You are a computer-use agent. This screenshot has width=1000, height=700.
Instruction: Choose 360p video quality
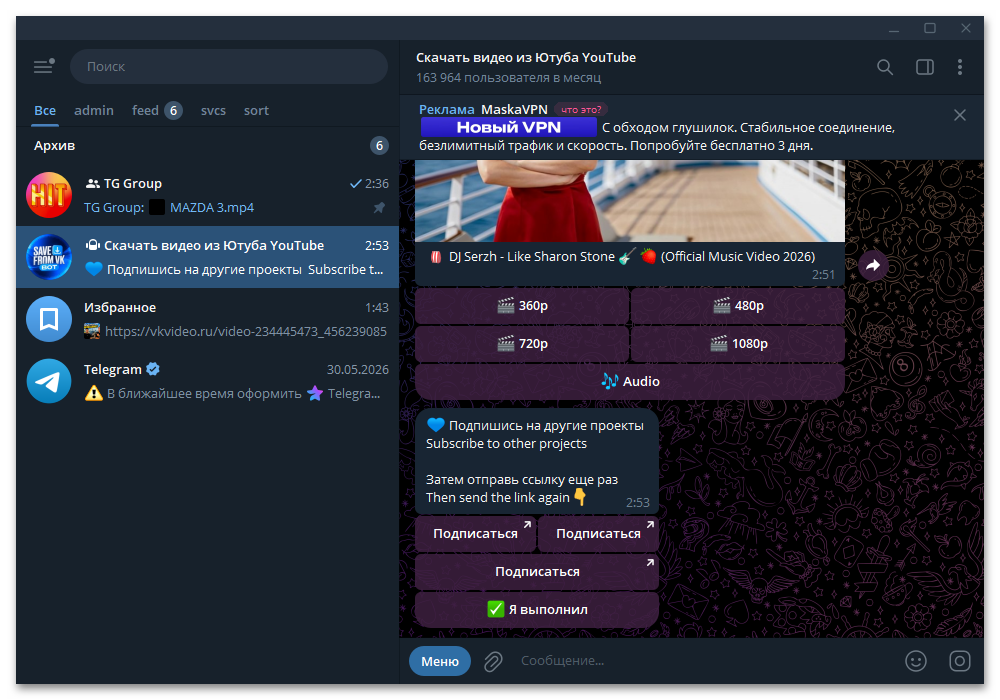point(522,306)
